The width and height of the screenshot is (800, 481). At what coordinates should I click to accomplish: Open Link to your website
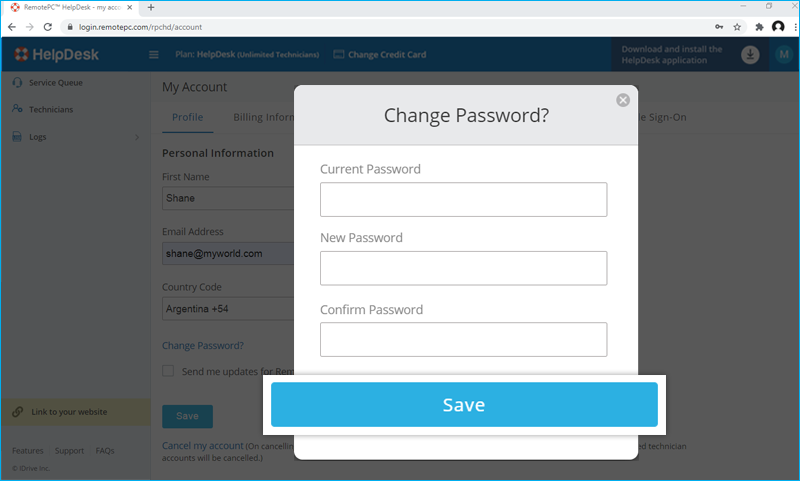[x=68, y=412]
